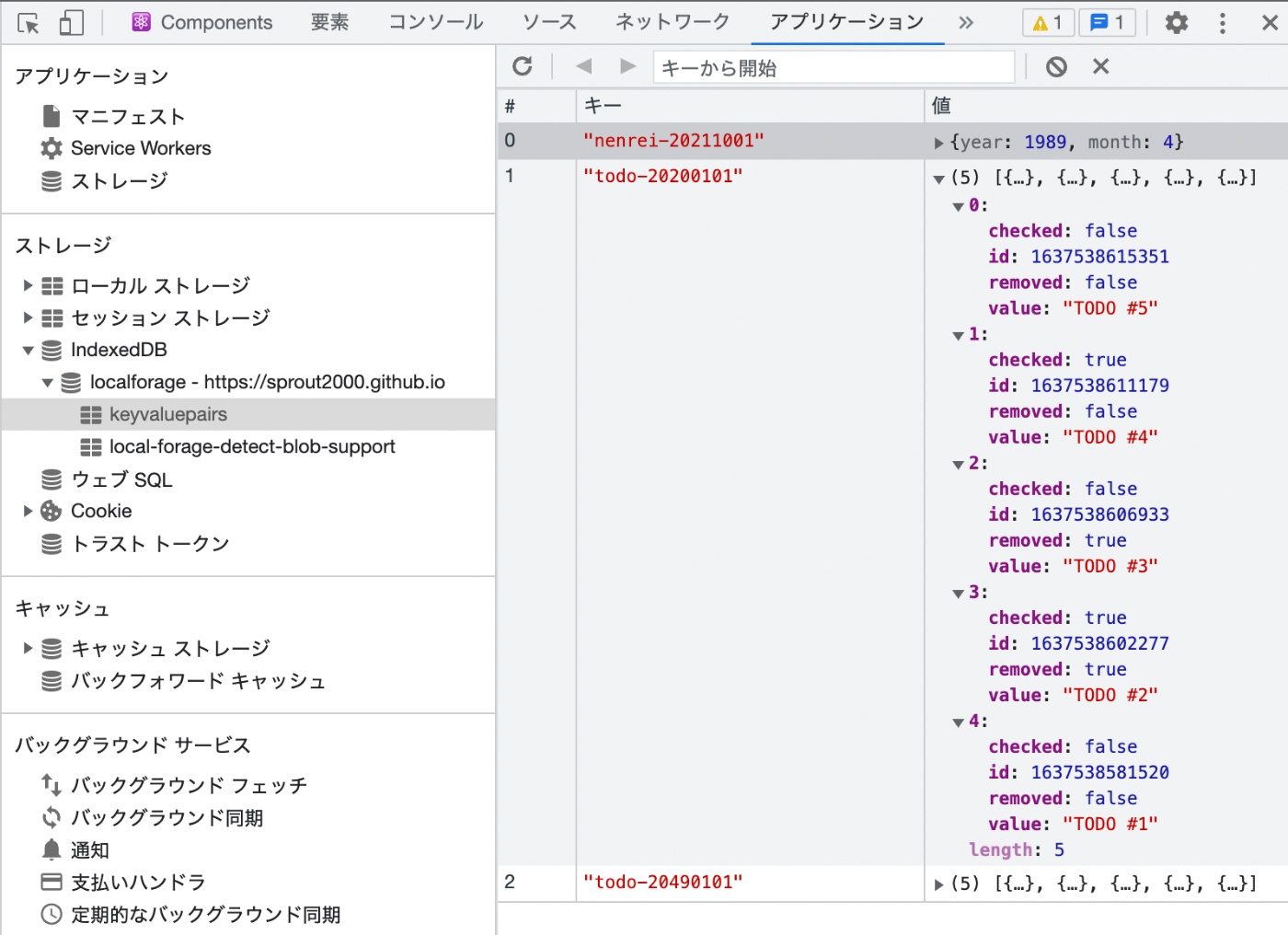Image resolution: width=1288 pixels, height=935 pixels.
Task: Expand the {year: 1989, month: 4} value
Action: pos(938,143)
